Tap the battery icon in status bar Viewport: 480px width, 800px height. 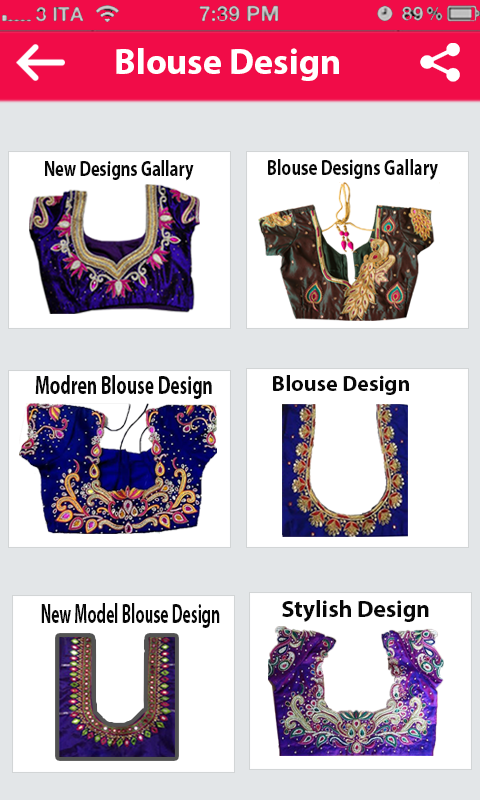tap(463, 14)
